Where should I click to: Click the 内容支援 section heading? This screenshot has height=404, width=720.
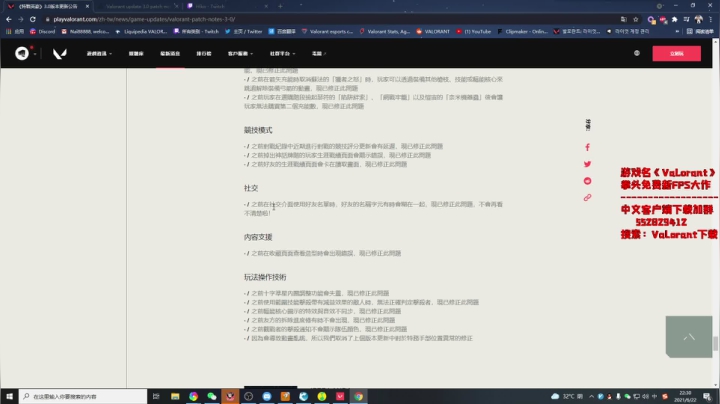point(258,237)
